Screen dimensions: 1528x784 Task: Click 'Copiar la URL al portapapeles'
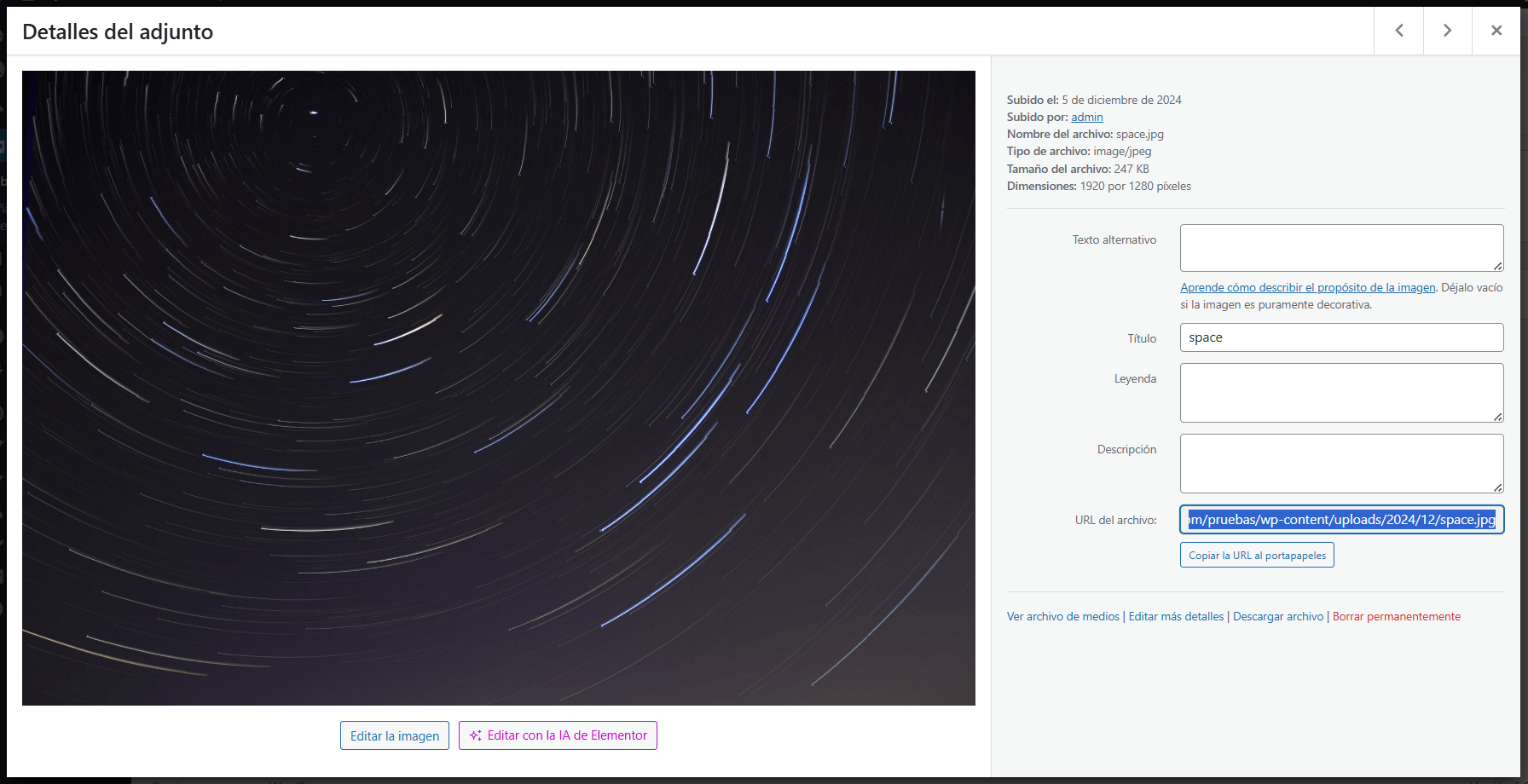pos(1256,554)
